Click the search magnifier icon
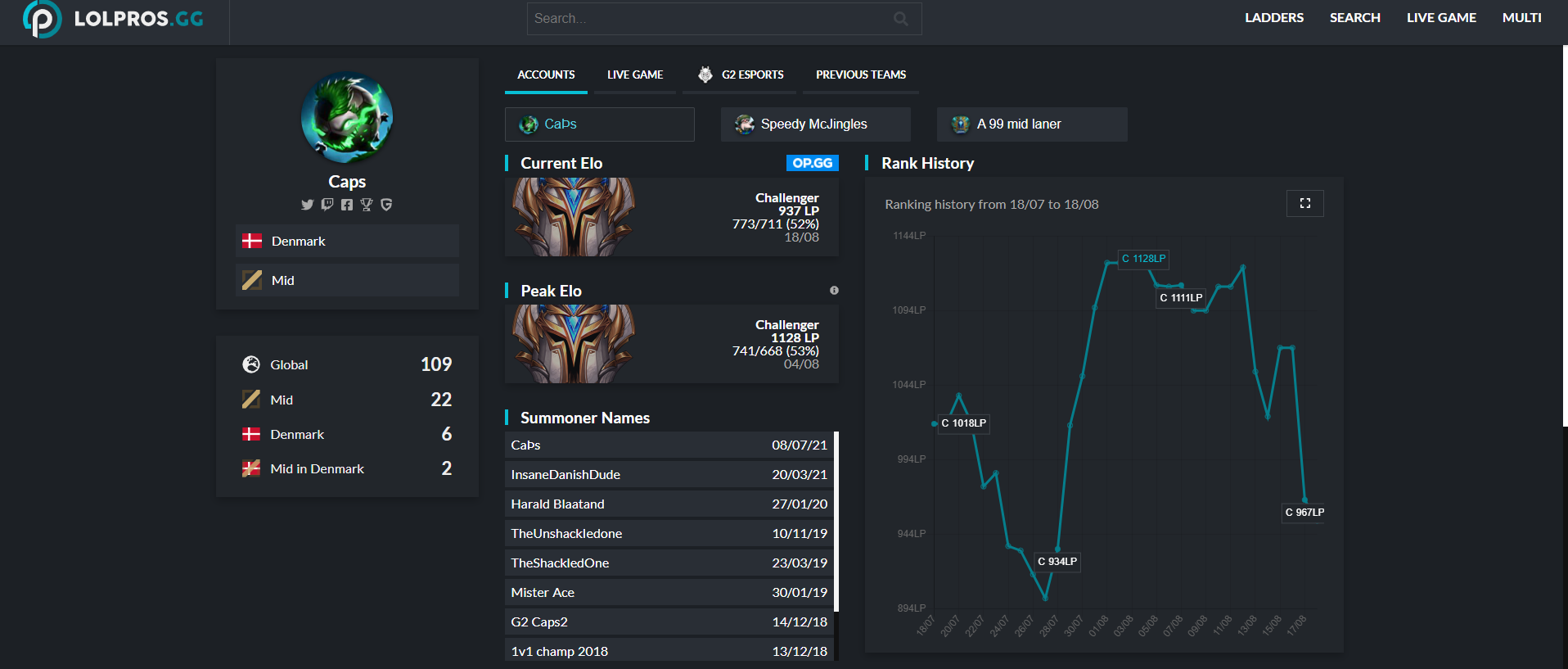The height and width of the screenshot is (669, 1568). 901,19
